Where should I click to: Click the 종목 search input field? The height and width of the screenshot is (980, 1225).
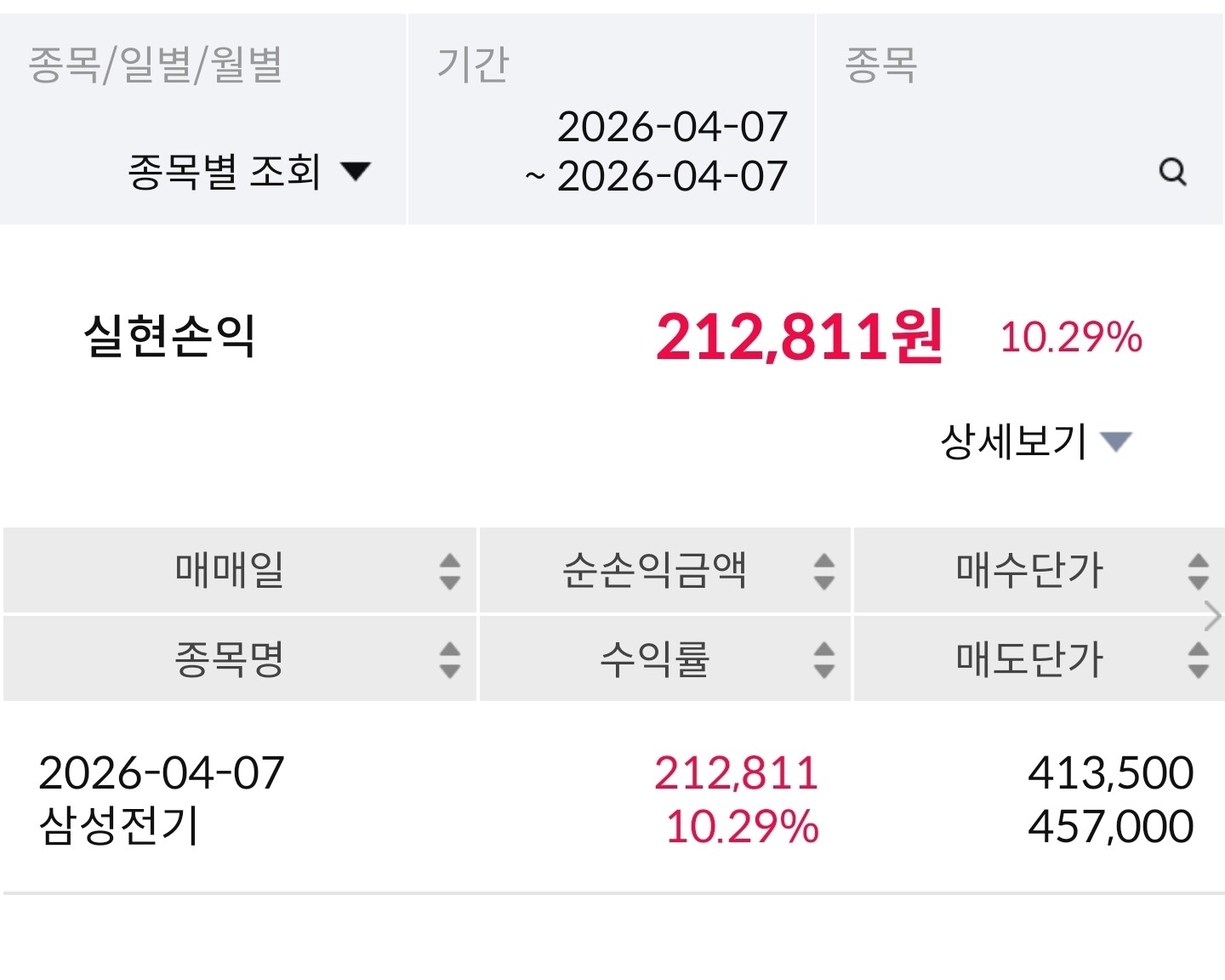(987, 172)
